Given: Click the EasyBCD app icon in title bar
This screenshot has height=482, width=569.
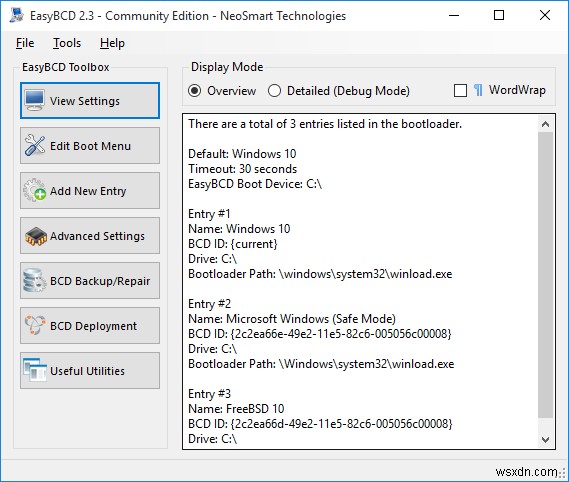Looking at the screenshot, I should 17,15.
